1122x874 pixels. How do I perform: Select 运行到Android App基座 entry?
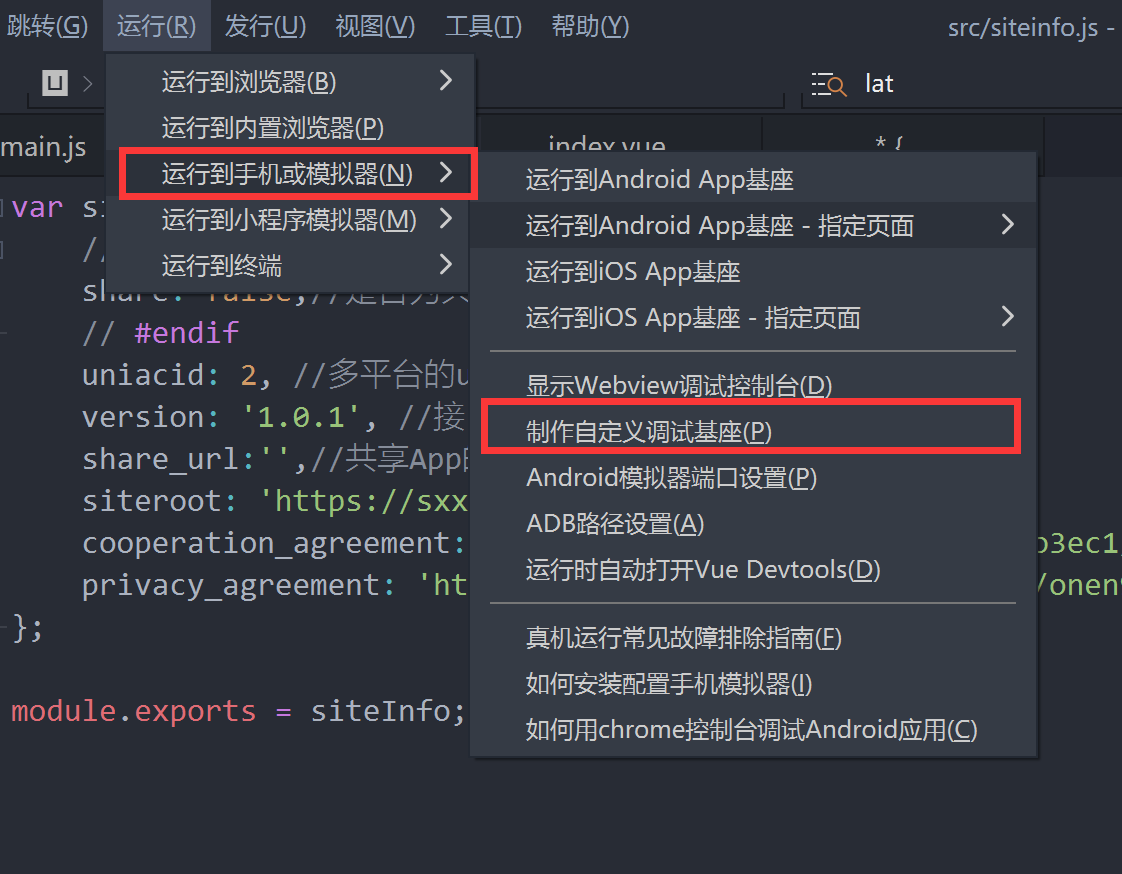click(x=660, y=180)
